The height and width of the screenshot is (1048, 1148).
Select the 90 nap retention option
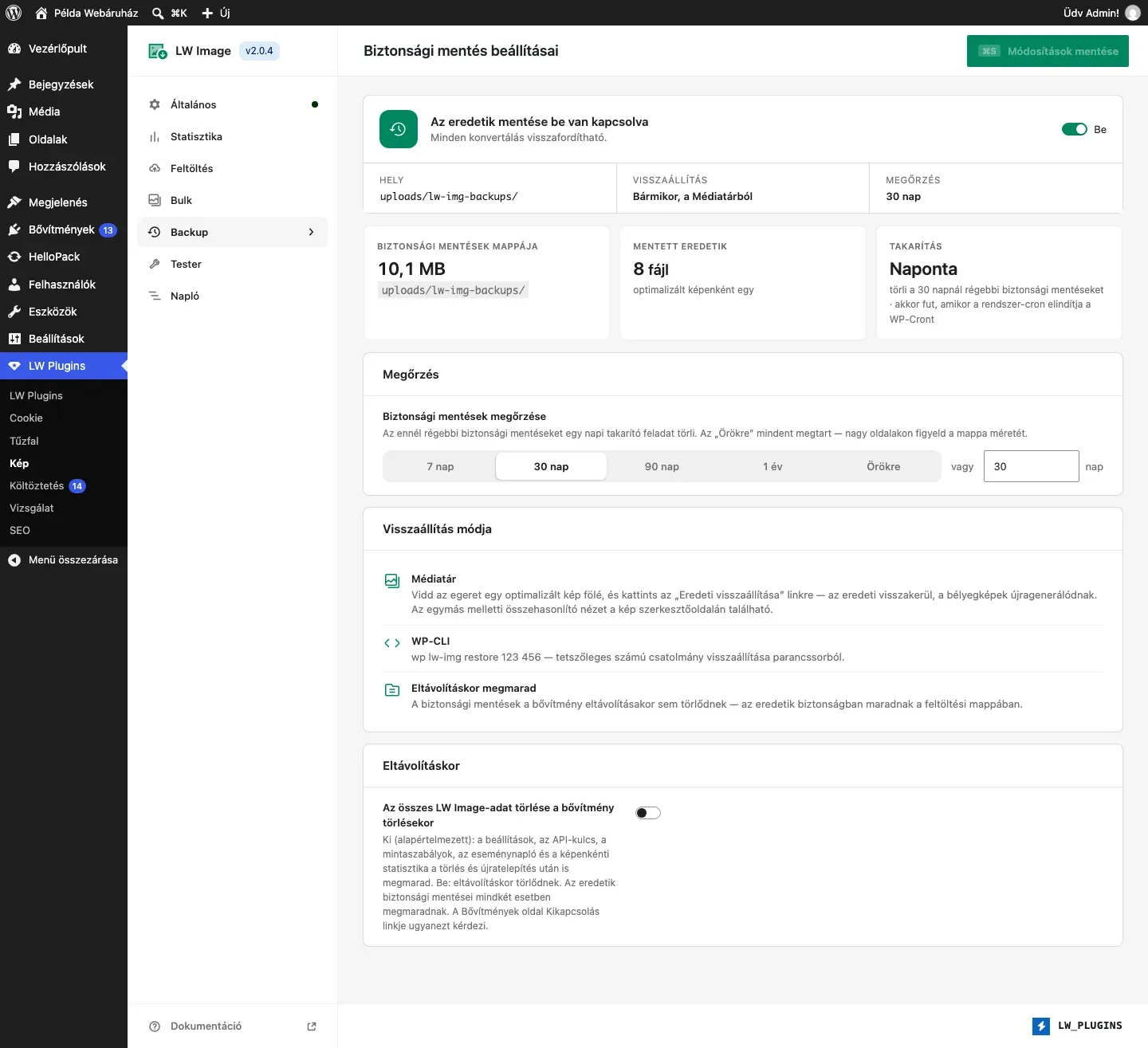click(x=662, y=466)
